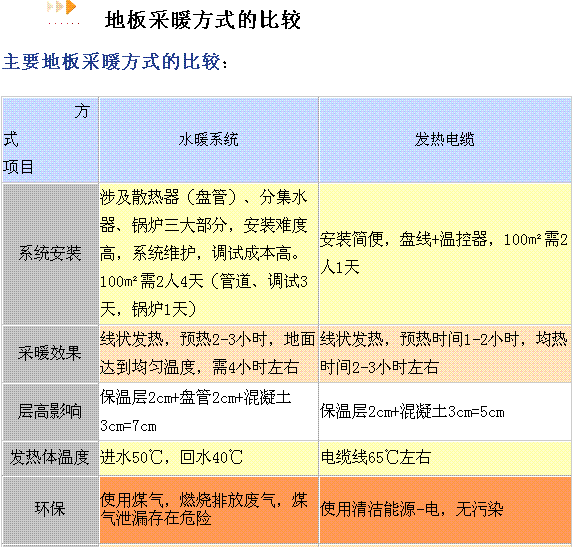Click the orange arrow icon beside the title
This screenshot has height=547, width=575.
[x=62, y=7]
